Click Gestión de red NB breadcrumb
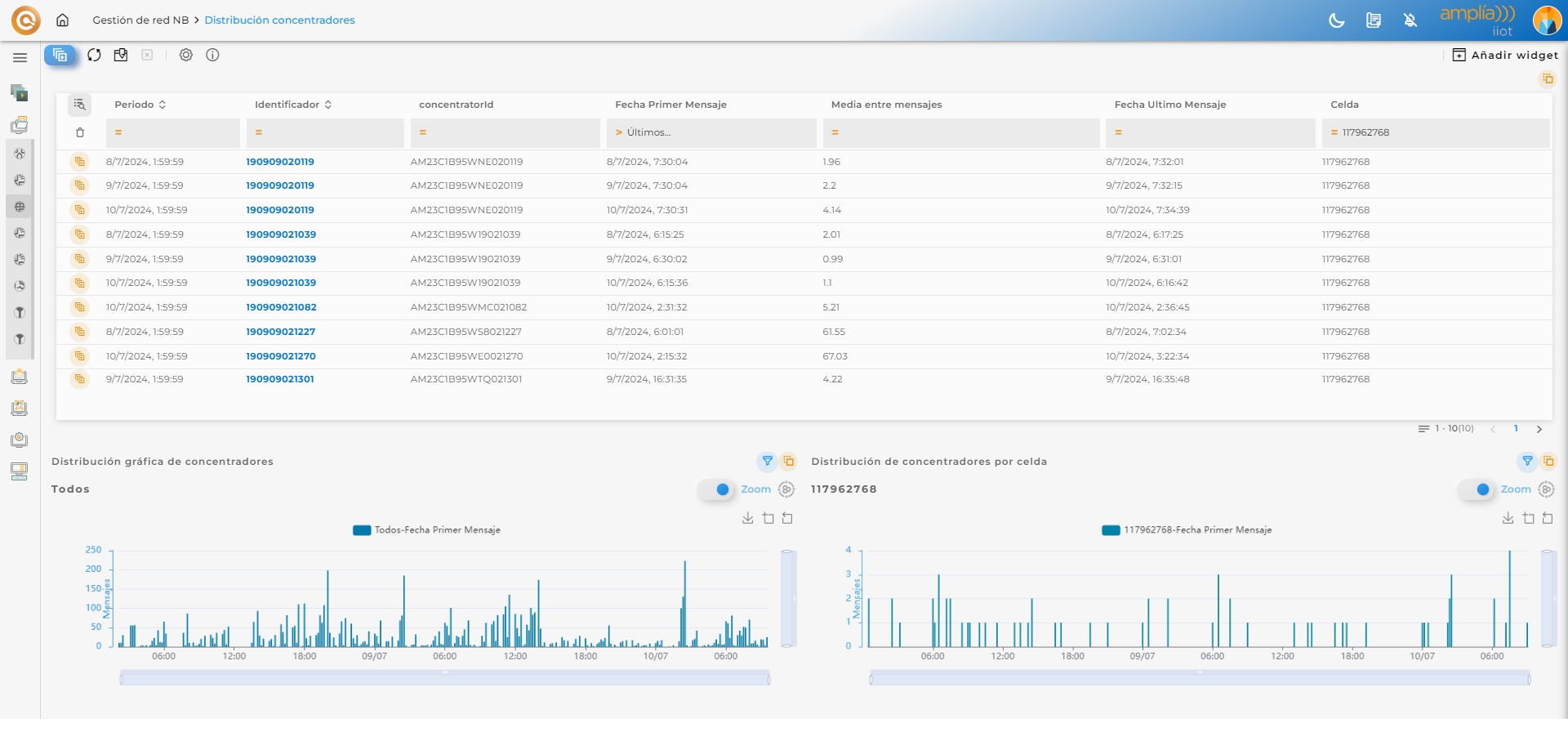The image size is (1568, 750). [x=140, y=20]
